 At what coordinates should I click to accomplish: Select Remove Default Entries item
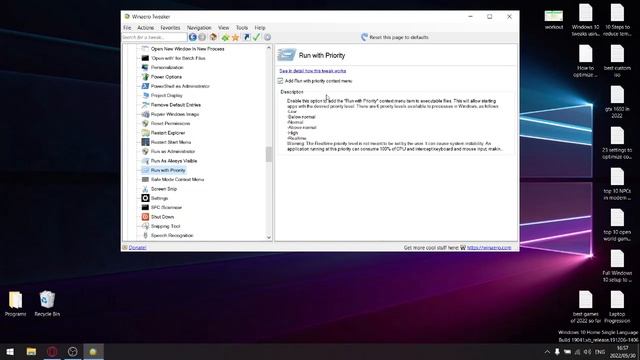[x=176, y=105]
